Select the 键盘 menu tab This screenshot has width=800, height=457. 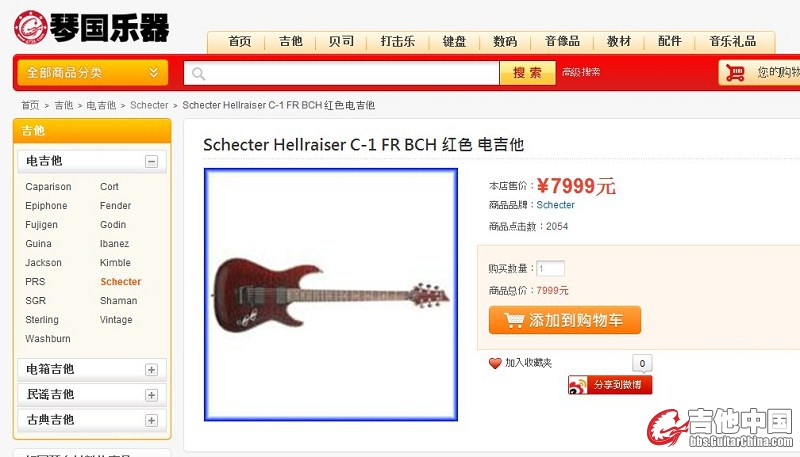(454, 41)
